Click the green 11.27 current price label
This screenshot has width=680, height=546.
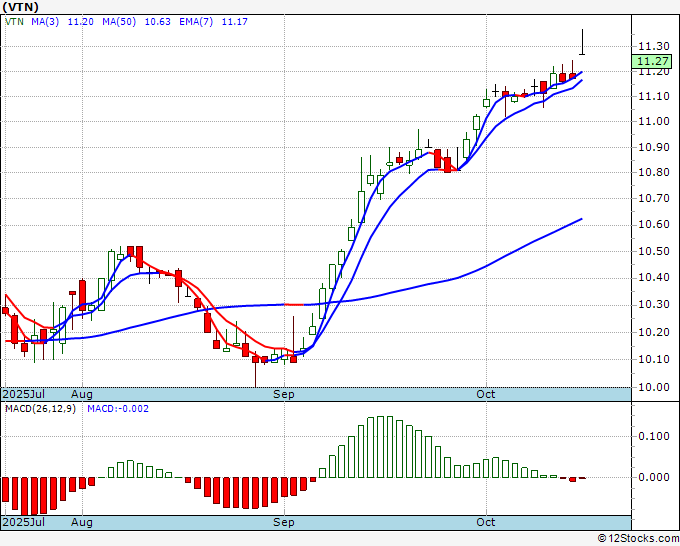click(651, 62)
